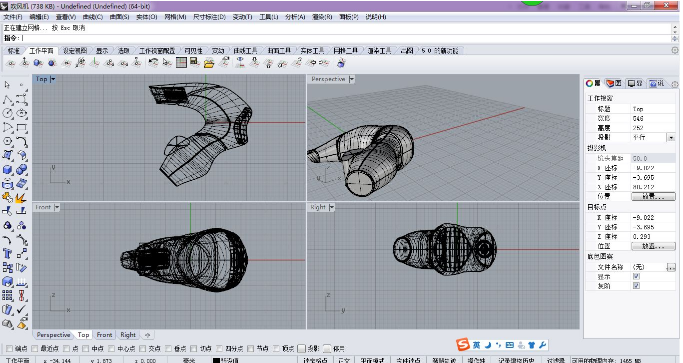Select the solid box tool
The width and height of the screenshot is (683, 363).
7,170
